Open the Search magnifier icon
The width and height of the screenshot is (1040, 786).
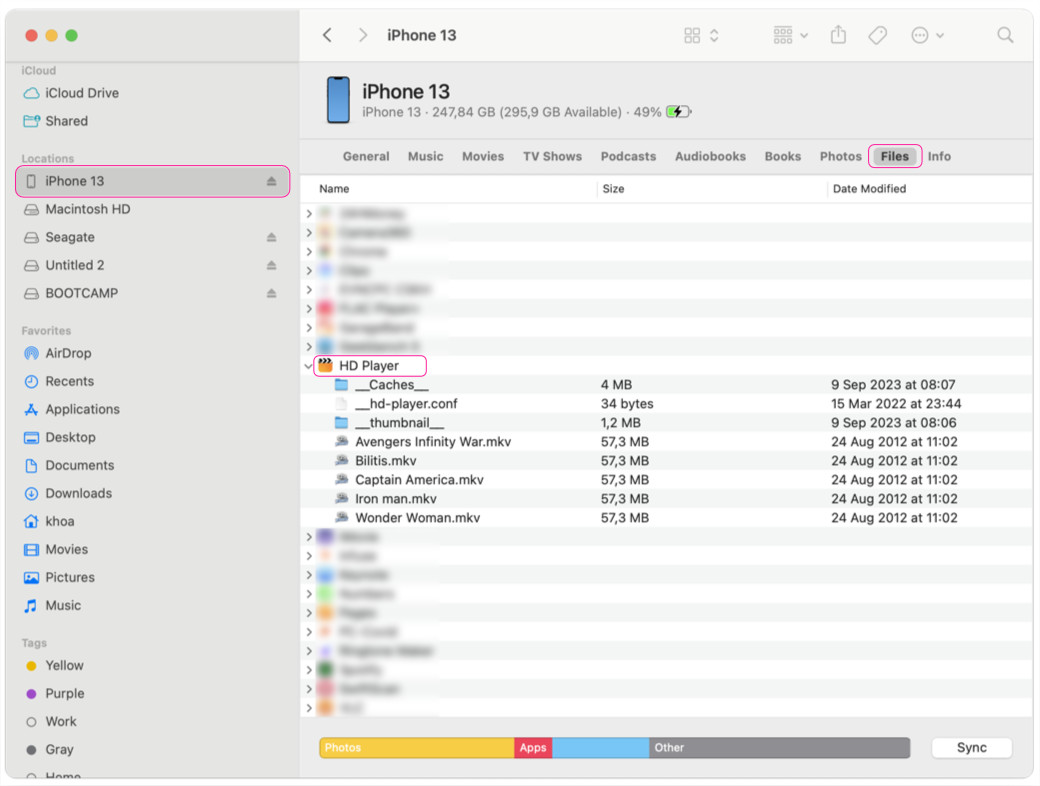coord(1005,35)
